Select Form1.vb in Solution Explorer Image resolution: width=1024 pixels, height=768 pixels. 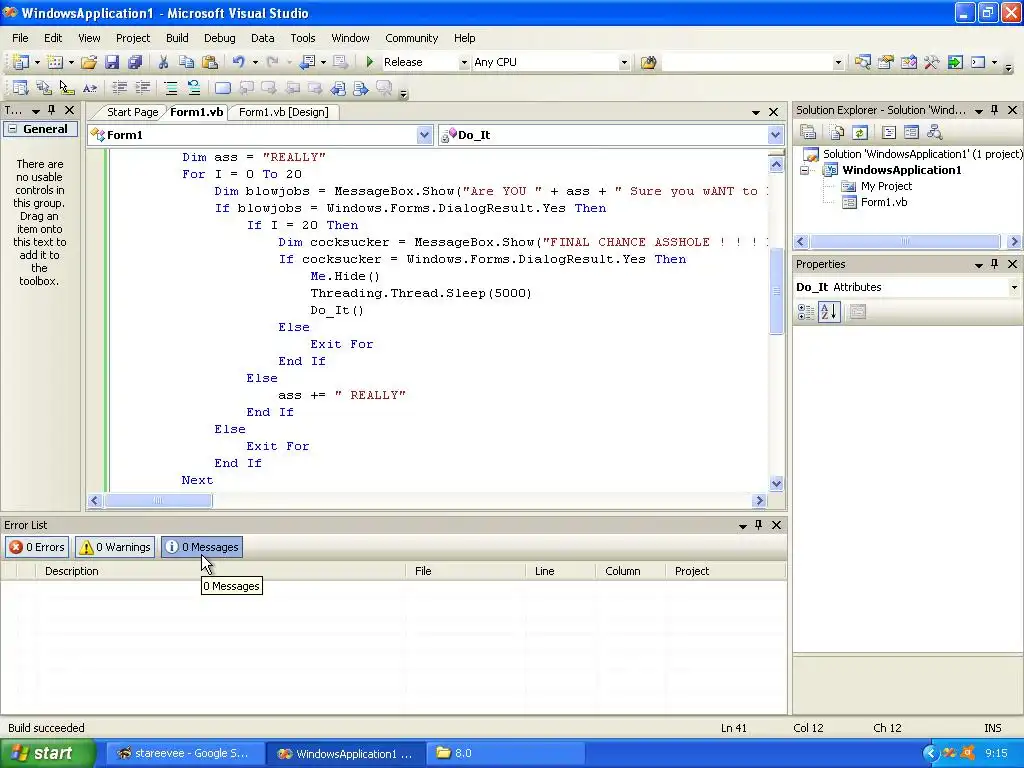click(884, 202)
